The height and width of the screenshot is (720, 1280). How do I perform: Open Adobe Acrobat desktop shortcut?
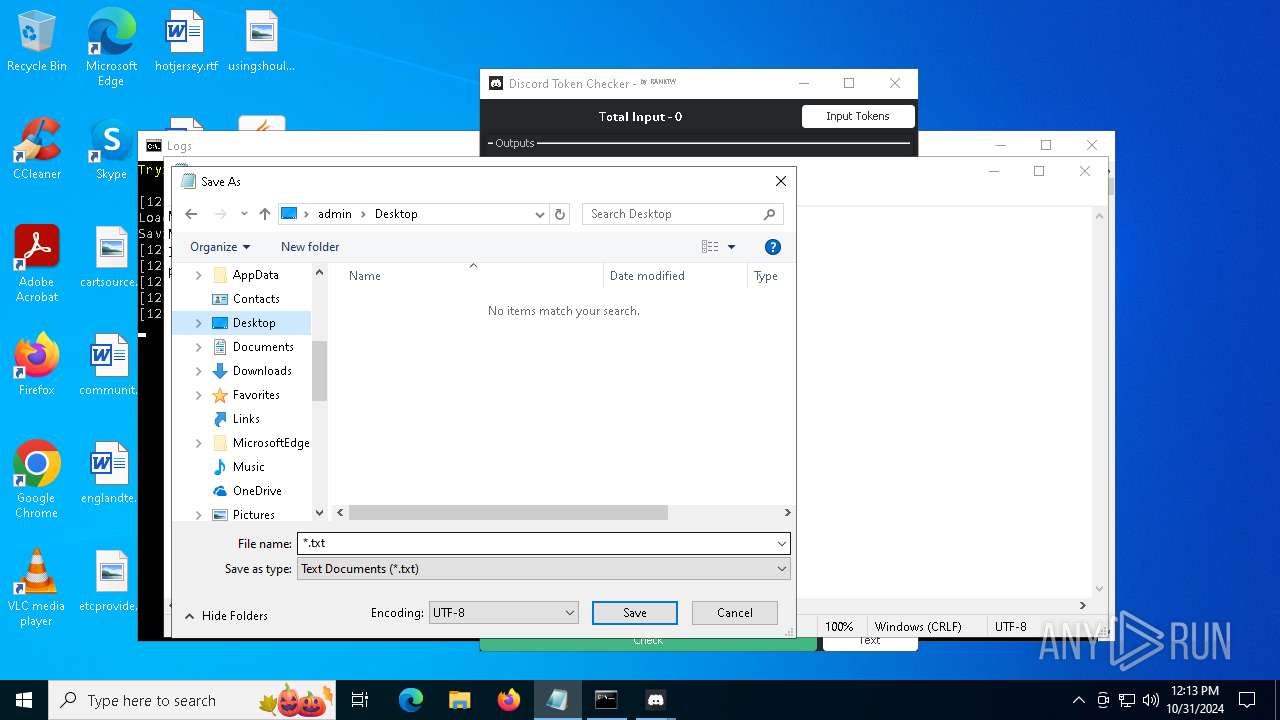point(37,264)
